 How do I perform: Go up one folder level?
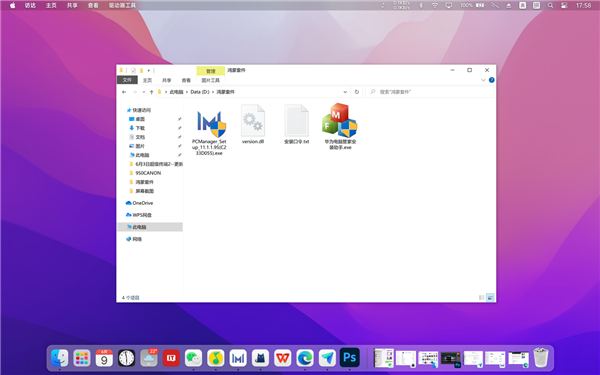[152, 92]
